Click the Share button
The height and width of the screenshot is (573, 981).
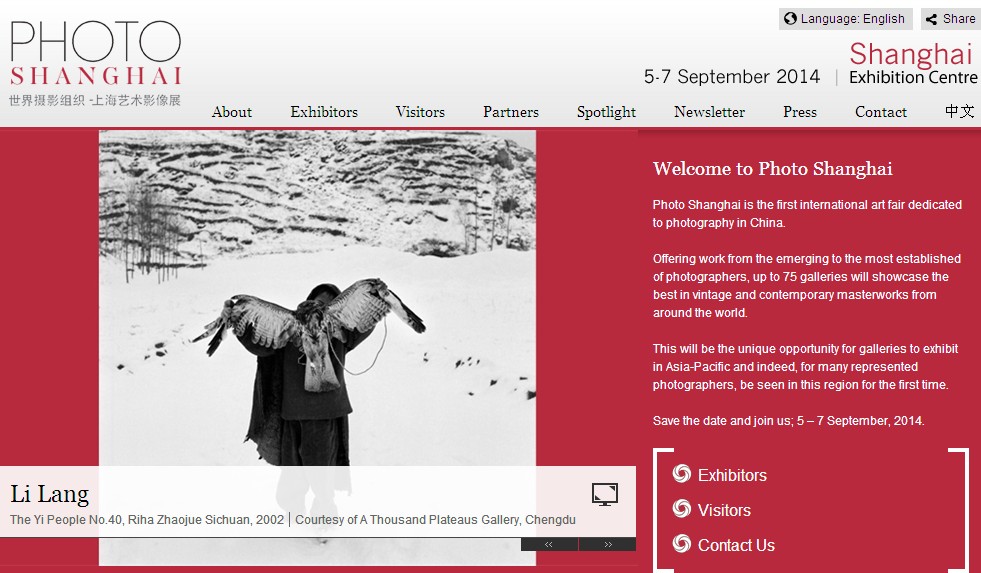pos(950,19)
